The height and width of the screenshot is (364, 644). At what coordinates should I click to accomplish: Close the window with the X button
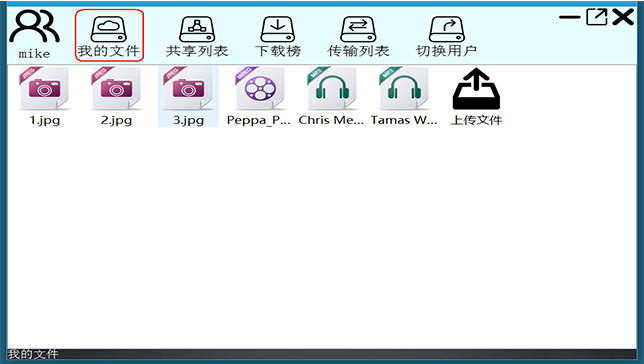[623, 17]
